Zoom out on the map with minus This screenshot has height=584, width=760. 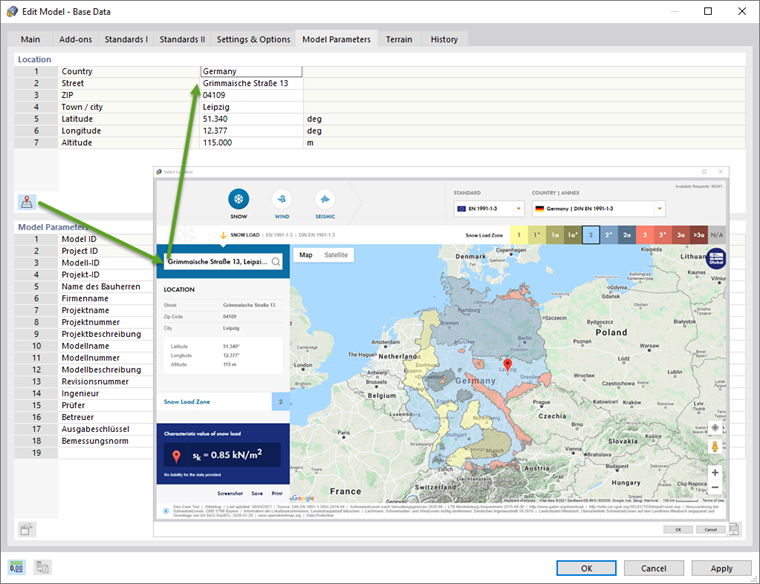715,487
